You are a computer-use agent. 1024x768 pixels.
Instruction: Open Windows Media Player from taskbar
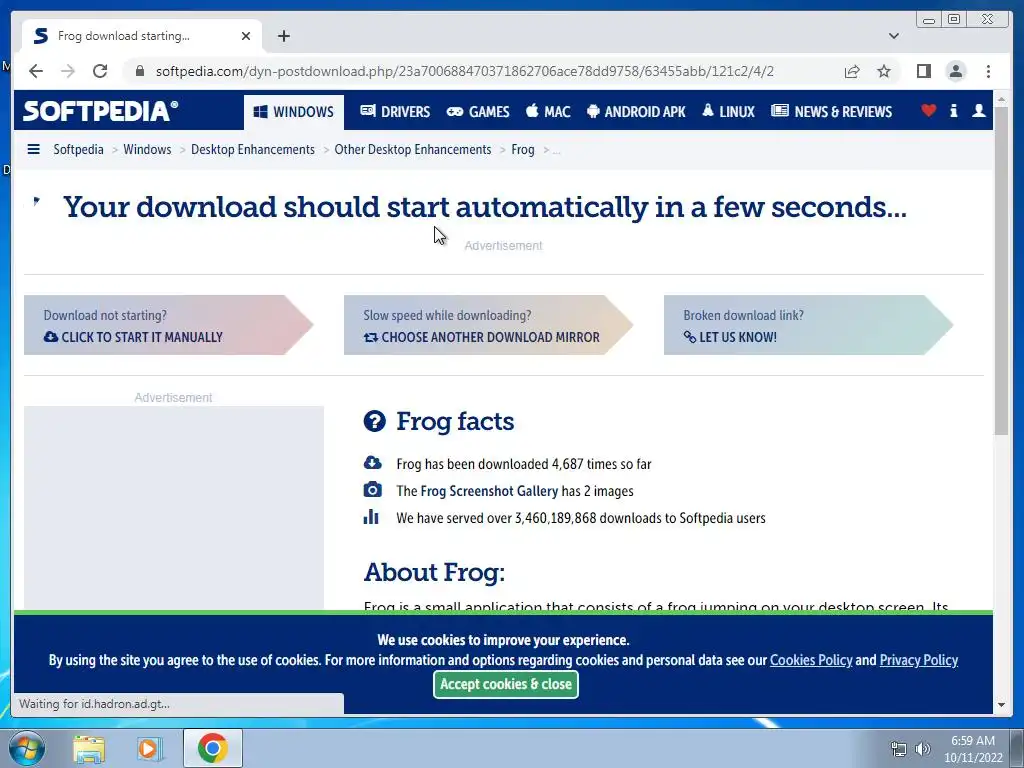[x=148, y=748]
